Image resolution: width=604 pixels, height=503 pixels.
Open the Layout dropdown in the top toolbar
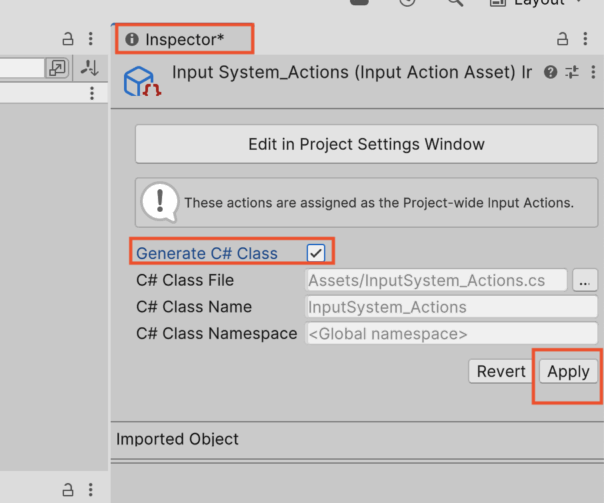pyautogui.click(x=535, y=3)
